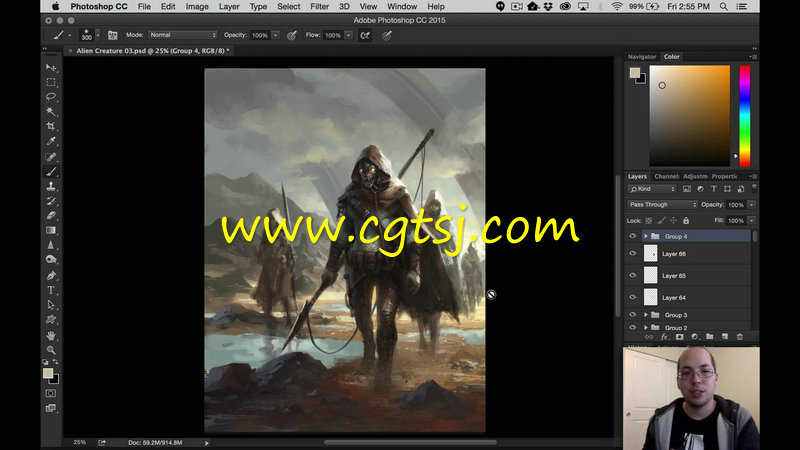The width and height of the screenshot is (800, 450).
Task: Hide Layer 64
Action: coord(633,297)
